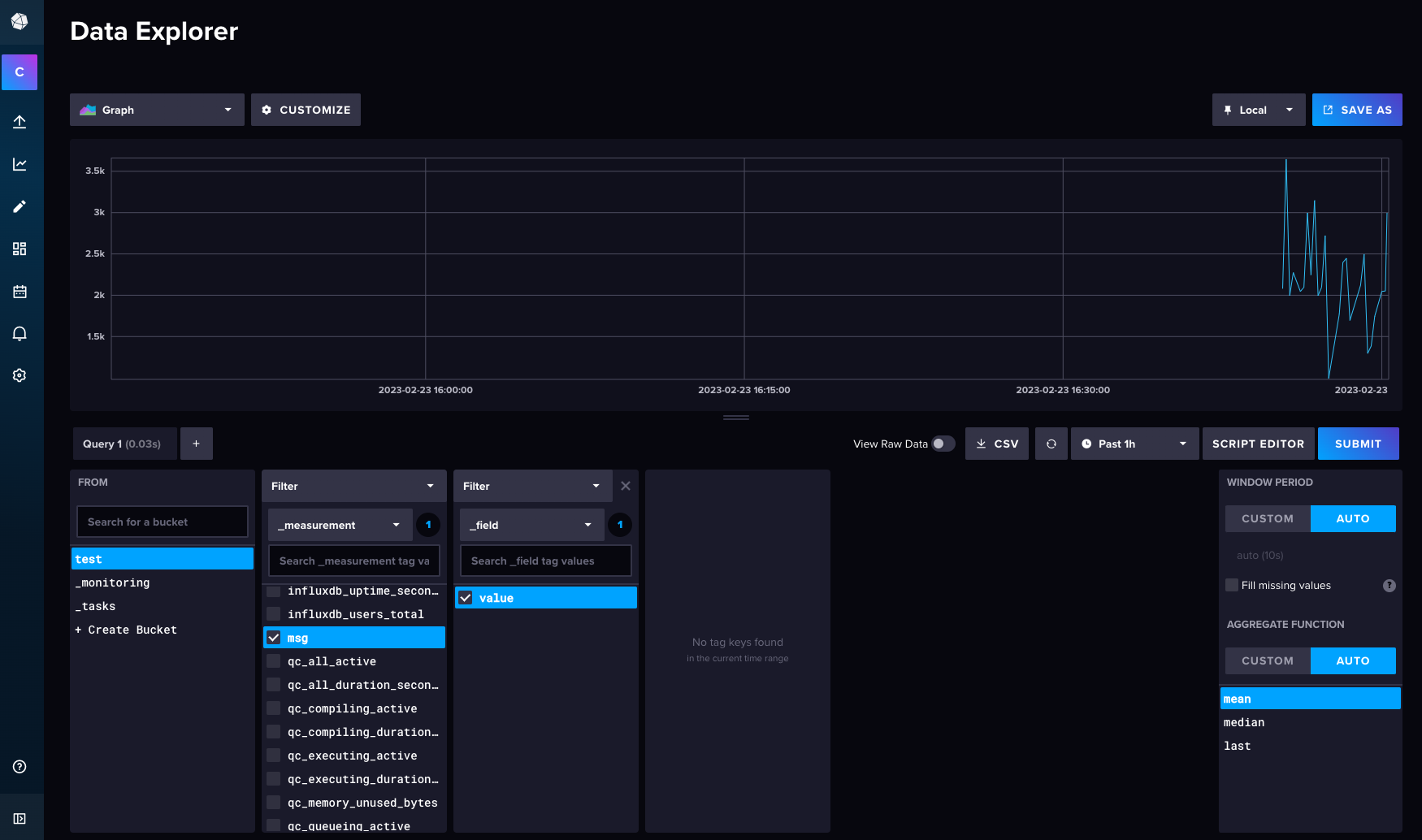Toggle View Raw Data switch
Image resolution: width=1422 pixels, height=840 pixels.
943,444
